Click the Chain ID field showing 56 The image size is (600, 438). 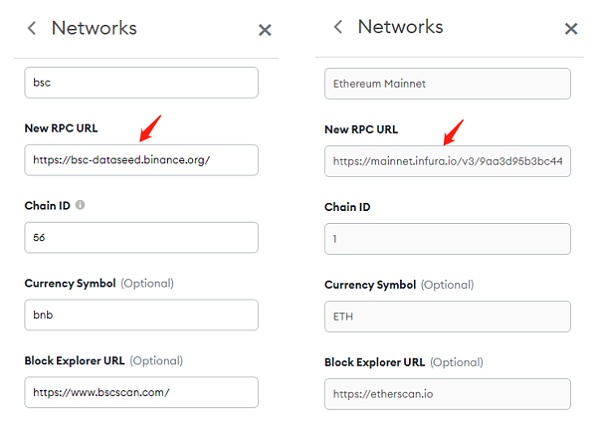141,238
